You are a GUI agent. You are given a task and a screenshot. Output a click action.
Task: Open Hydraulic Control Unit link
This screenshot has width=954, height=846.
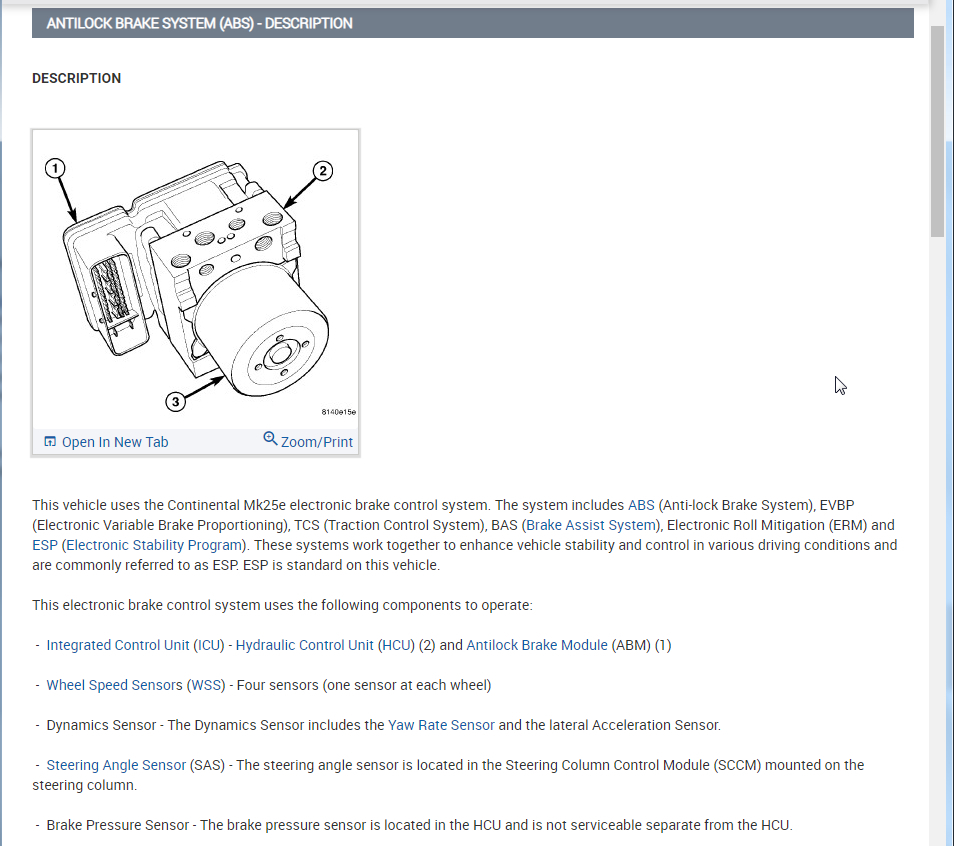[x=304, y=645]
